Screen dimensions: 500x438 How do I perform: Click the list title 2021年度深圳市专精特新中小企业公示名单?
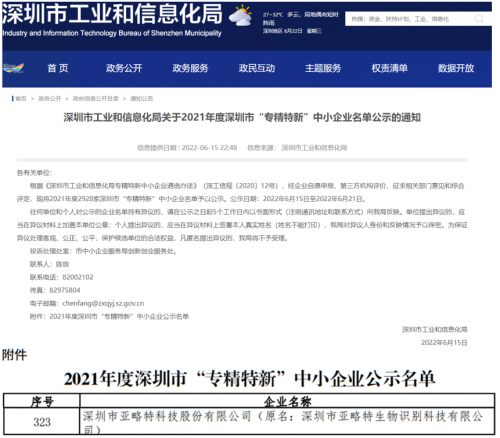point(250,379)
